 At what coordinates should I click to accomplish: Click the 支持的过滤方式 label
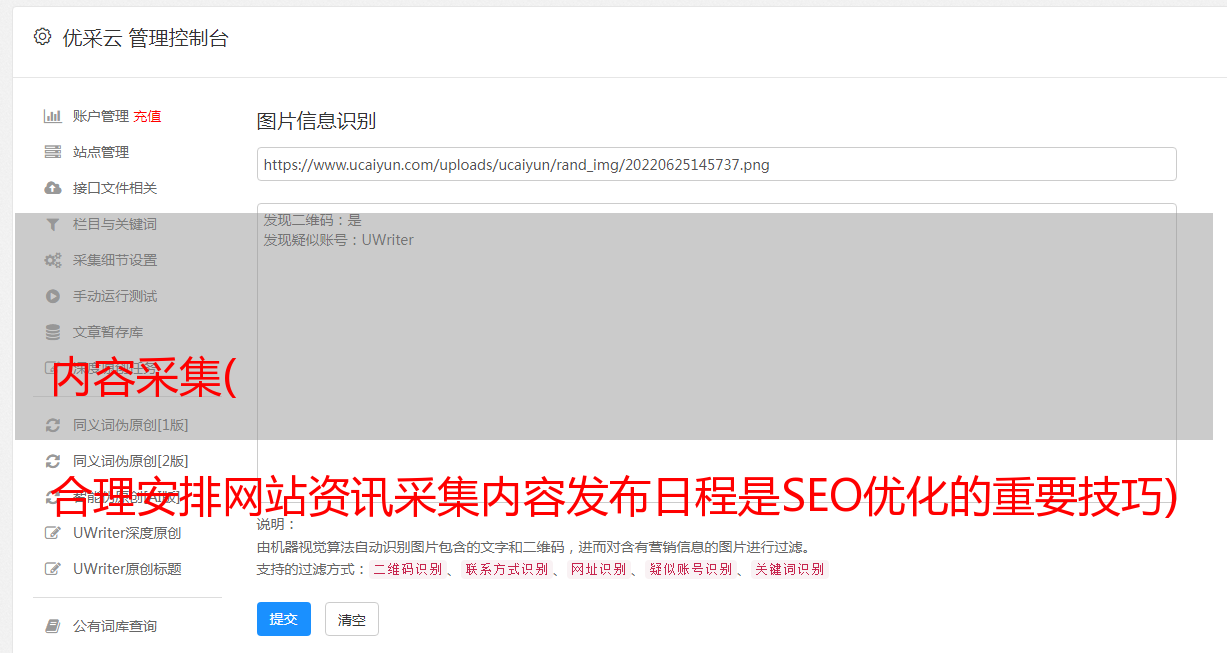[312, 569]
